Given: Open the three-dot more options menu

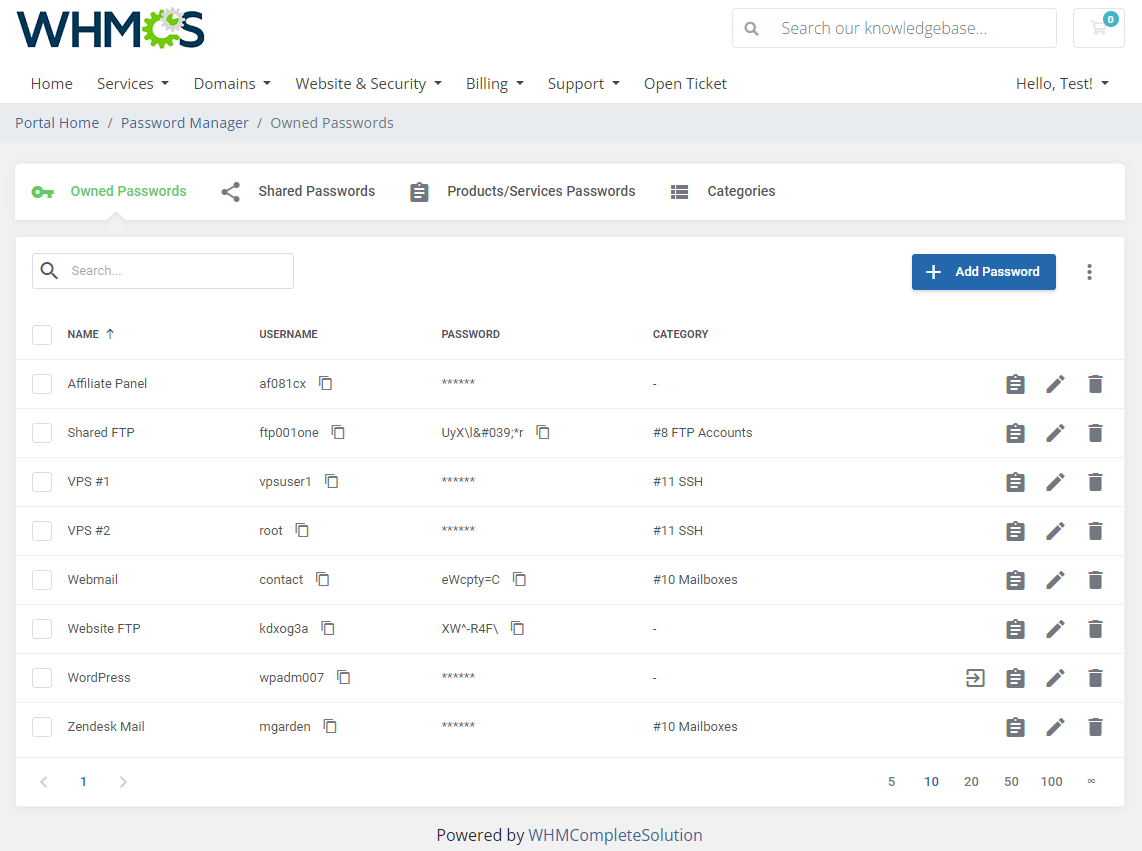Looking at the screenshot, I should (1090, 272).
